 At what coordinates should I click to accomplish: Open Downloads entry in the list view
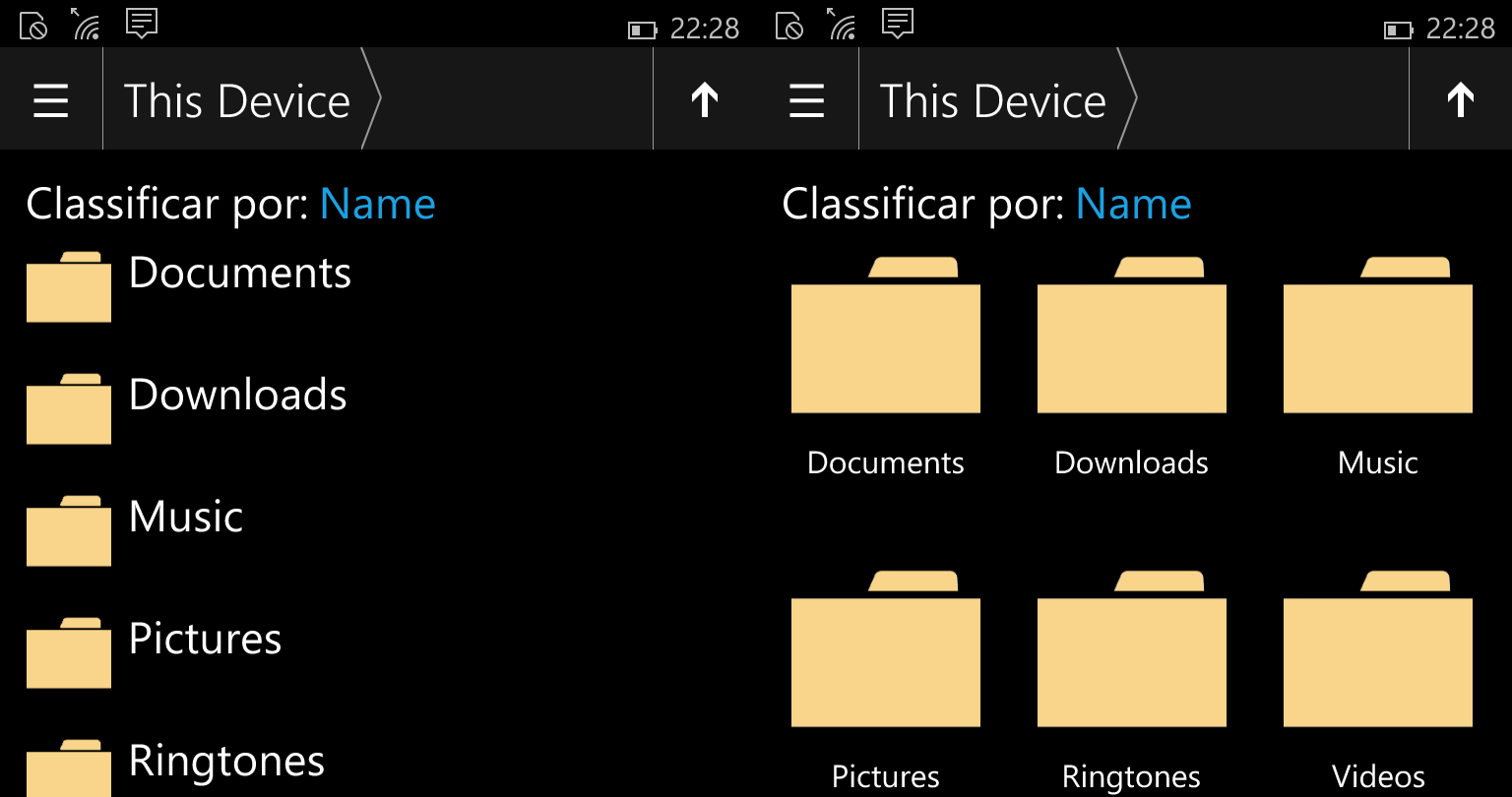[x=237, y=396]
